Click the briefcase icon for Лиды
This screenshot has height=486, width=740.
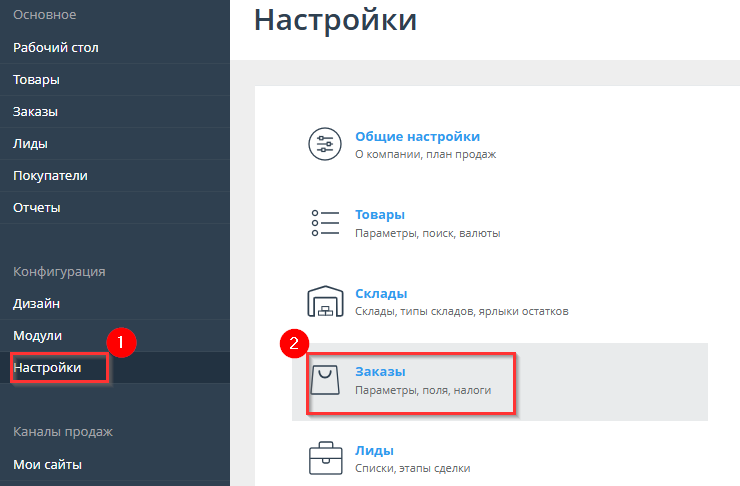pyautogui.click(x=324, y=458)
